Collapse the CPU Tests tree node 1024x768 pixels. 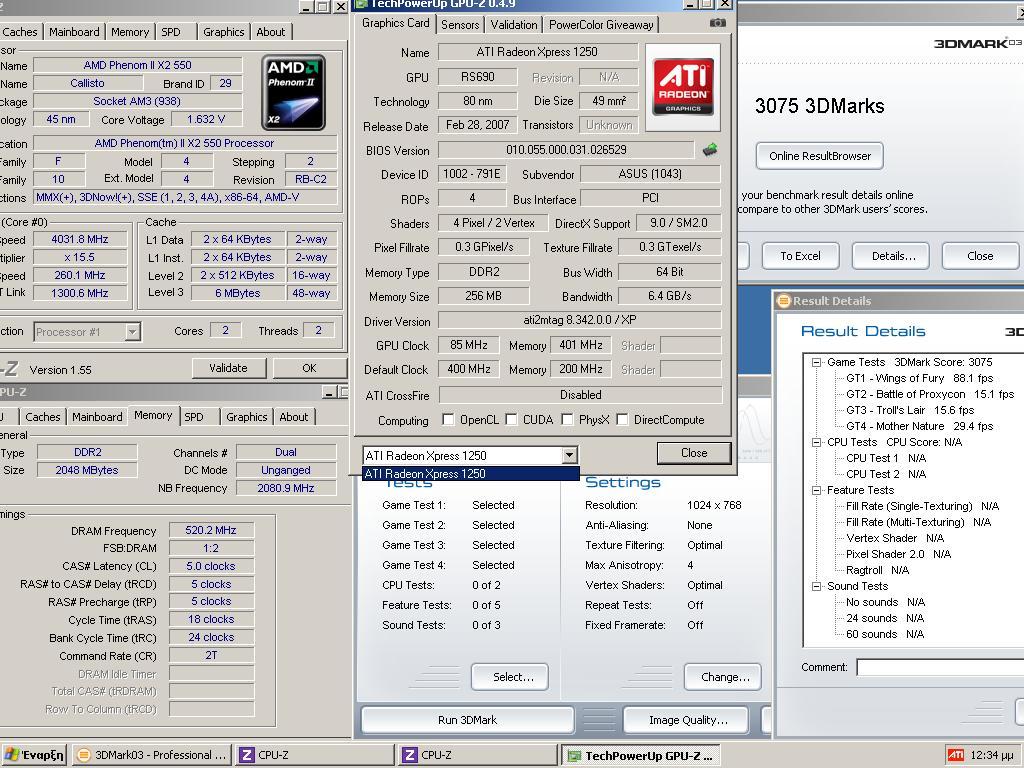(x=816, y=442)
